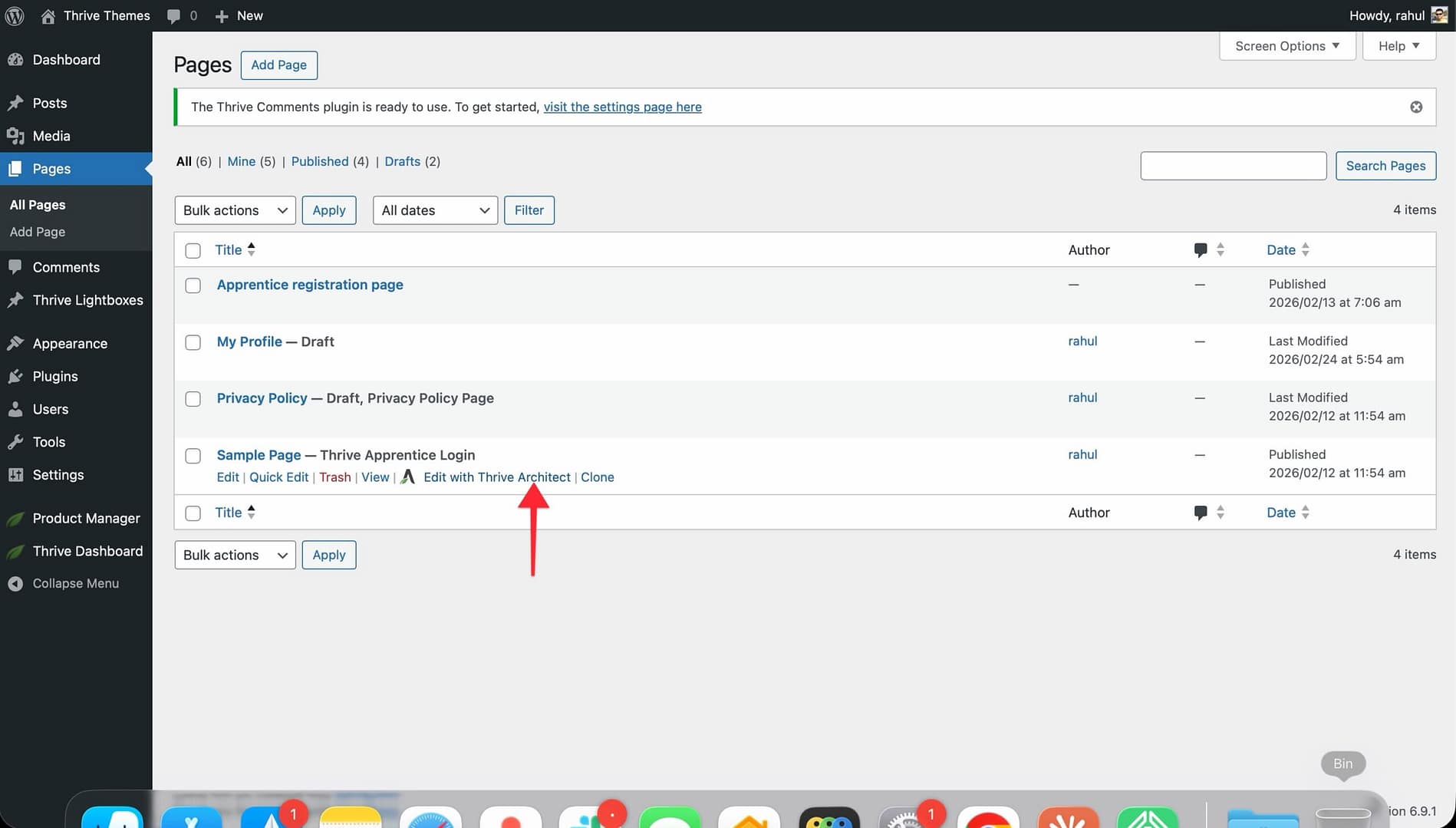Toggle the select-all checkbox in header
The height and width of the screenshot is (828, 1456).
tap(193, 251)
